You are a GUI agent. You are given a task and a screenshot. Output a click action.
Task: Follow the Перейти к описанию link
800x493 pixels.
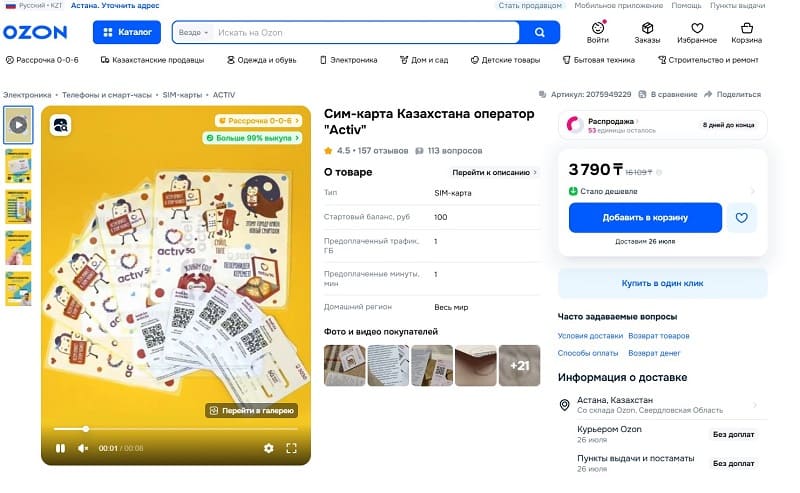click(494, 172)
